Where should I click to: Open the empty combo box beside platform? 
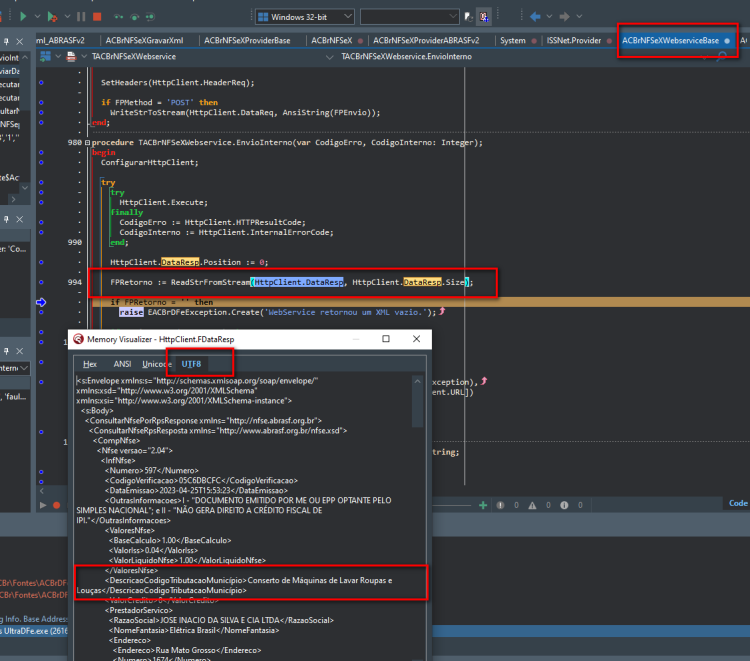pos(409,17)
